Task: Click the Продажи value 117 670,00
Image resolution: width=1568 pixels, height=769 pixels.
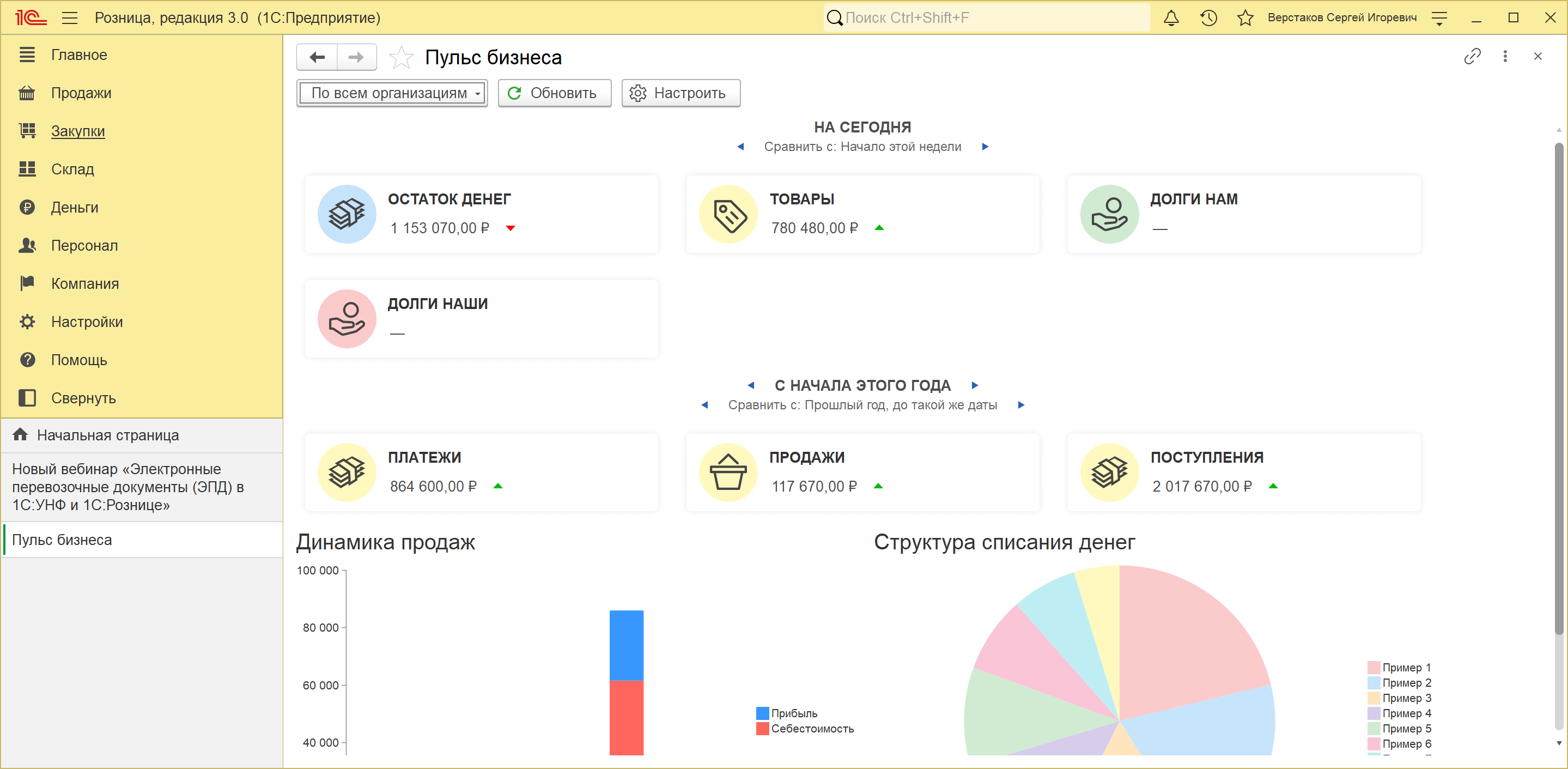Action: pos(815,487)
